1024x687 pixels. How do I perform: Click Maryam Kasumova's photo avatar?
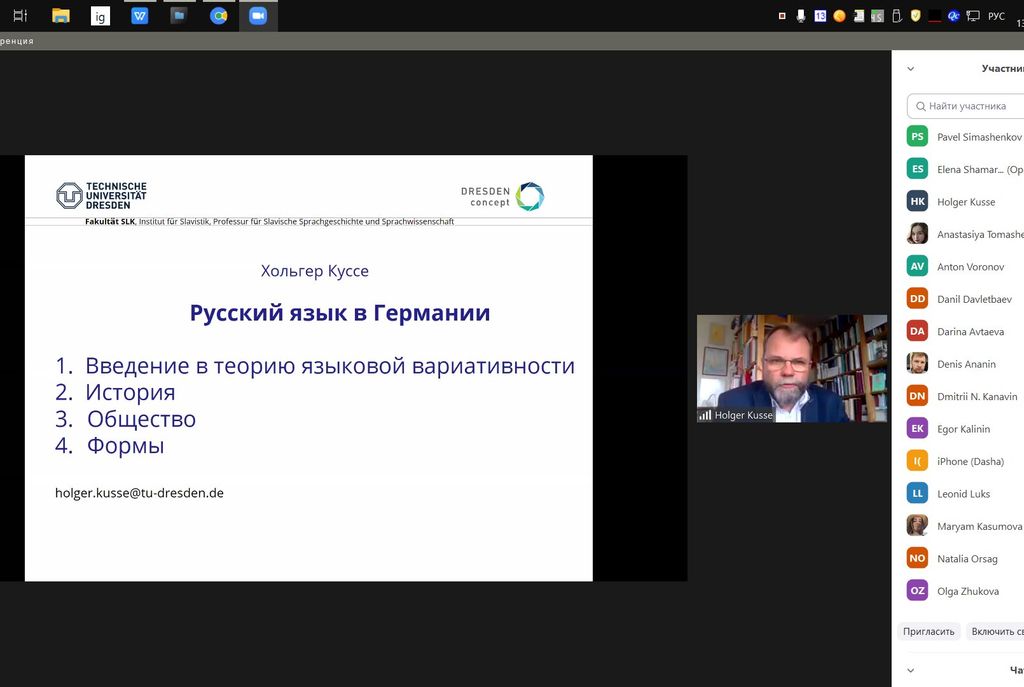tap(916, 525)
